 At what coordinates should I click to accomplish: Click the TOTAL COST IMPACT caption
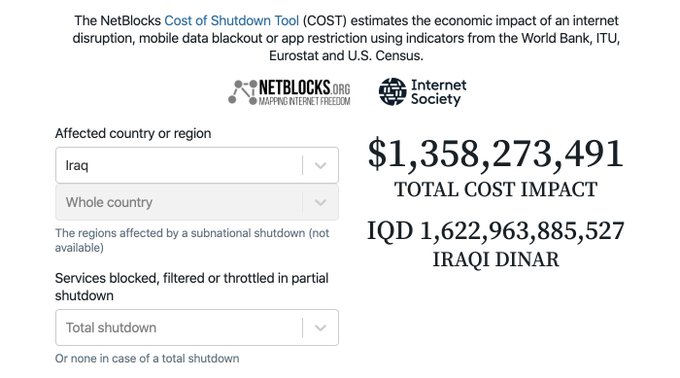tap(496, 189)
